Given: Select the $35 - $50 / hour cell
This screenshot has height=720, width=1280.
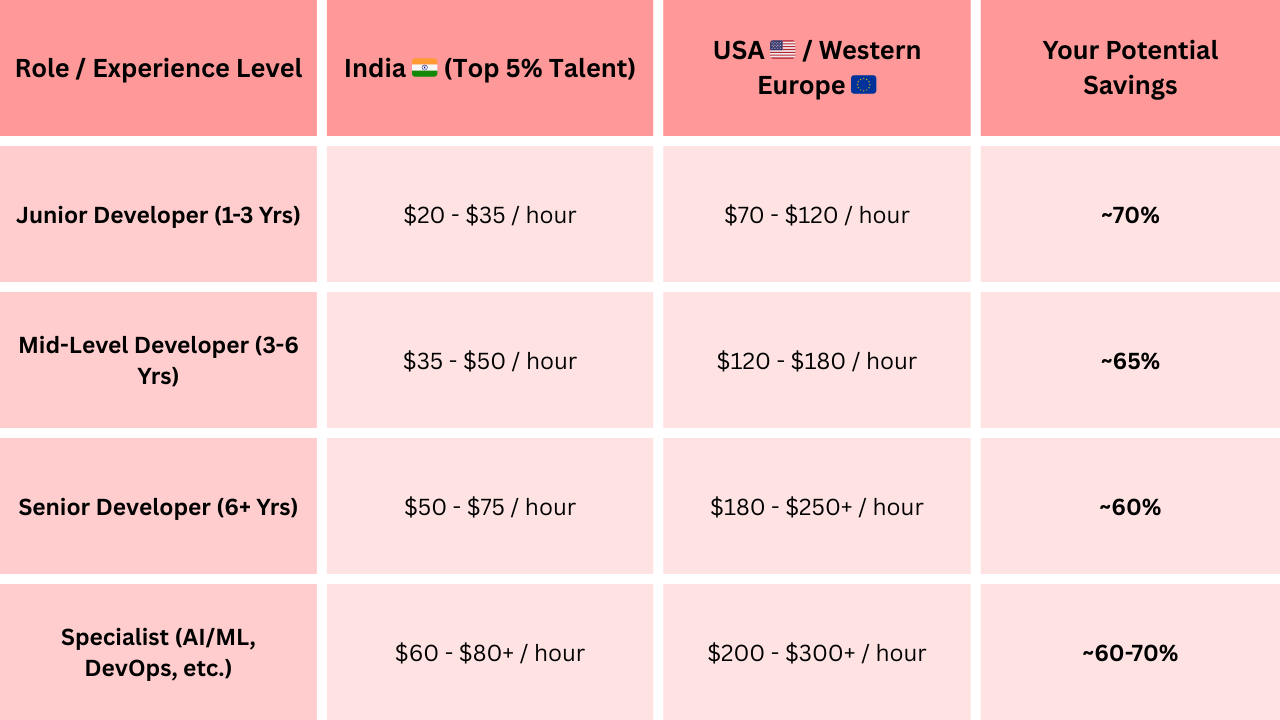Looking at the screenshot, I should tap(490, 360).
